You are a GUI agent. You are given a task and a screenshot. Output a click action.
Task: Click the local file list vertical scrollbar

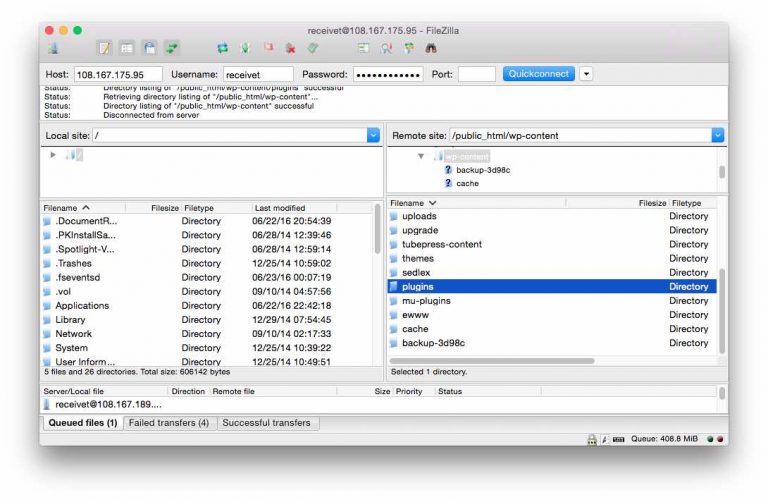point(377,229)
